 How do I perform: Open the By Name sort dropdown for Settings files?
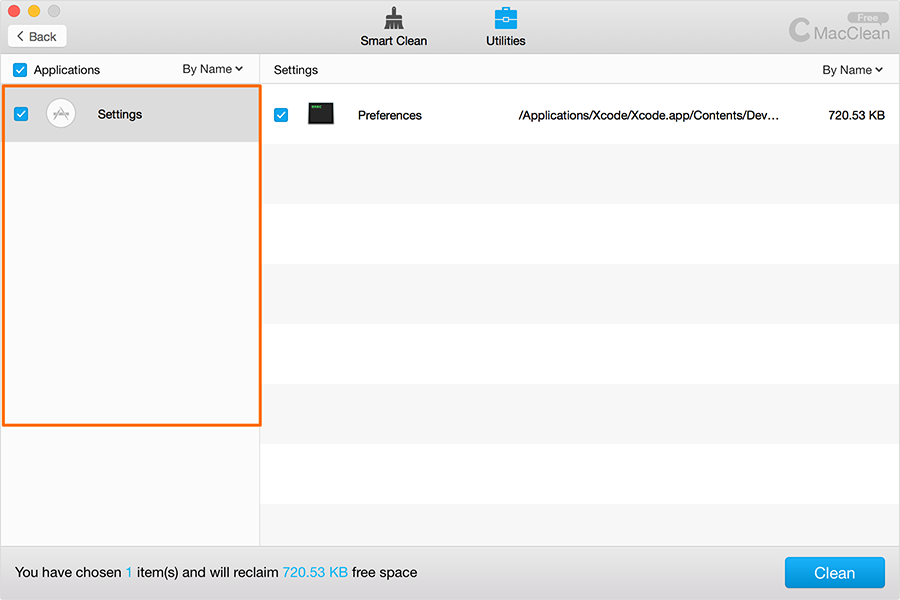coord(852,70)
